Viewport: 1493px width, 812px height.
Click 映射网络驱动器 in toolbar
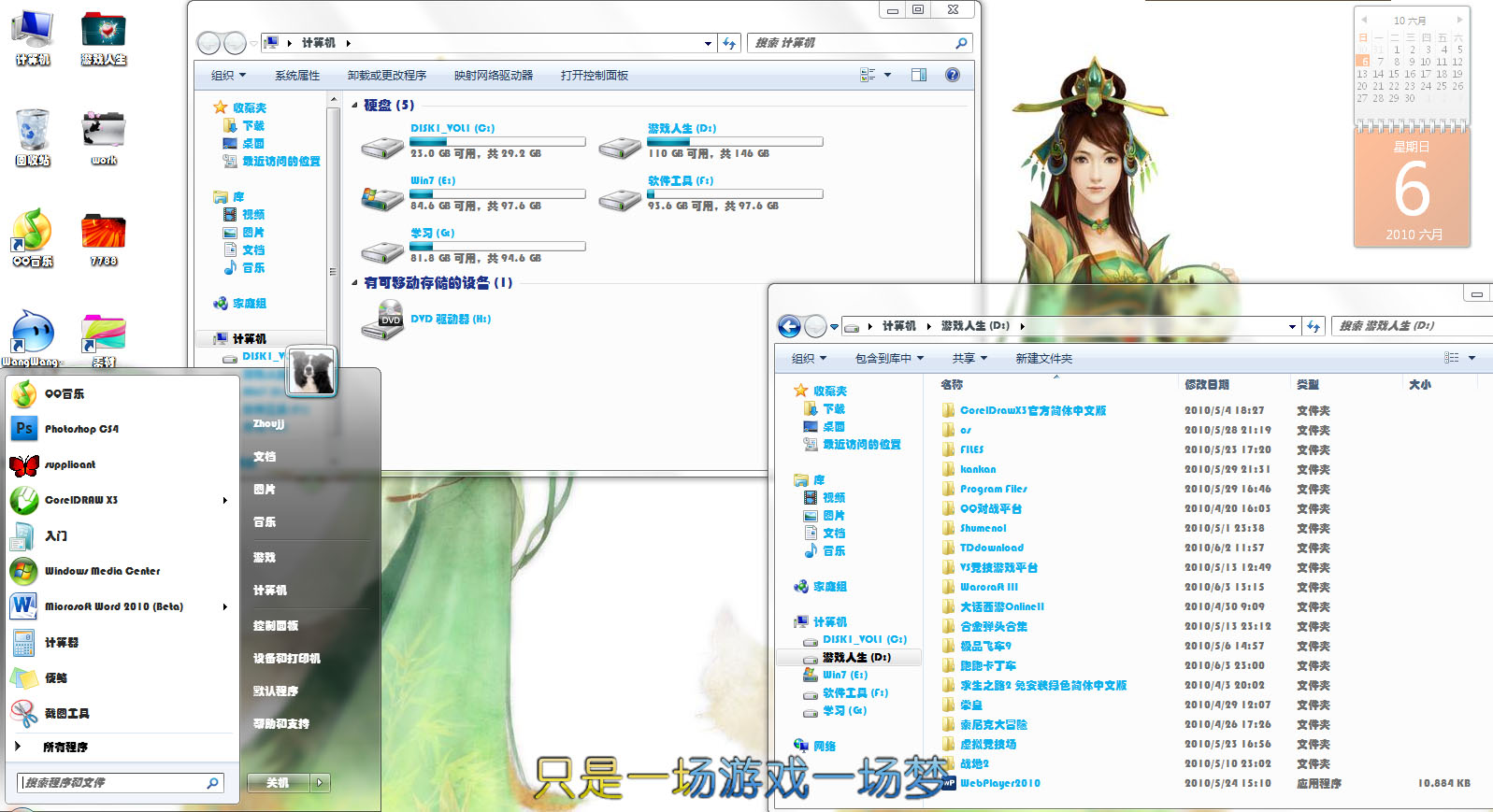tap(494, 75)
